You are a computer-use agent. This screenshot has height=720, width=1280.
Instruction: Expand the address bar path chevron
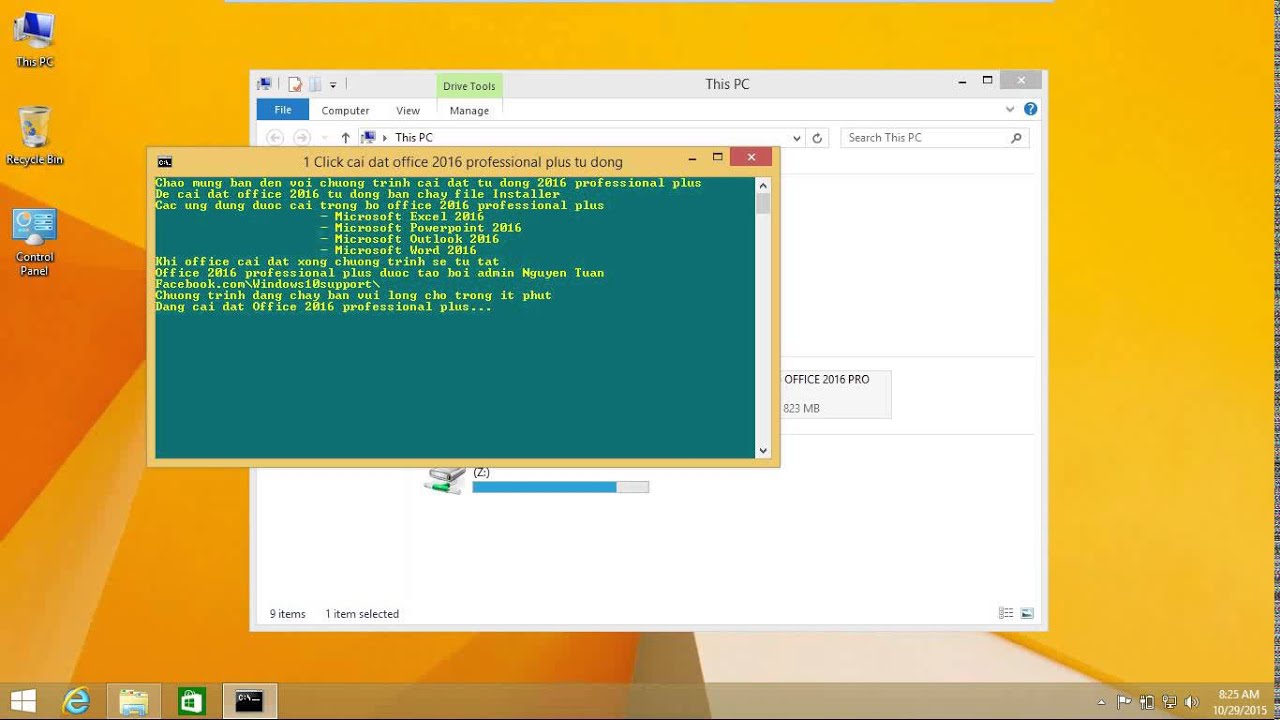click(x=386, y=138)
